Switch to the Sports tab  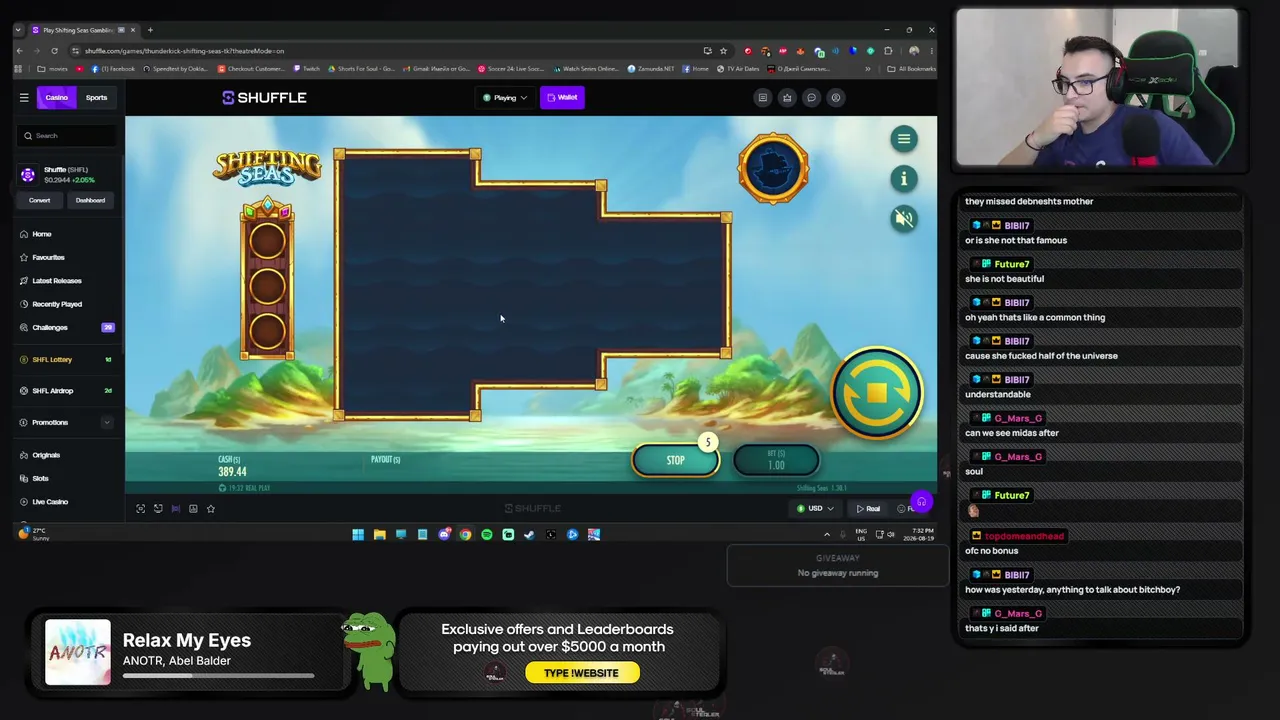96,97
